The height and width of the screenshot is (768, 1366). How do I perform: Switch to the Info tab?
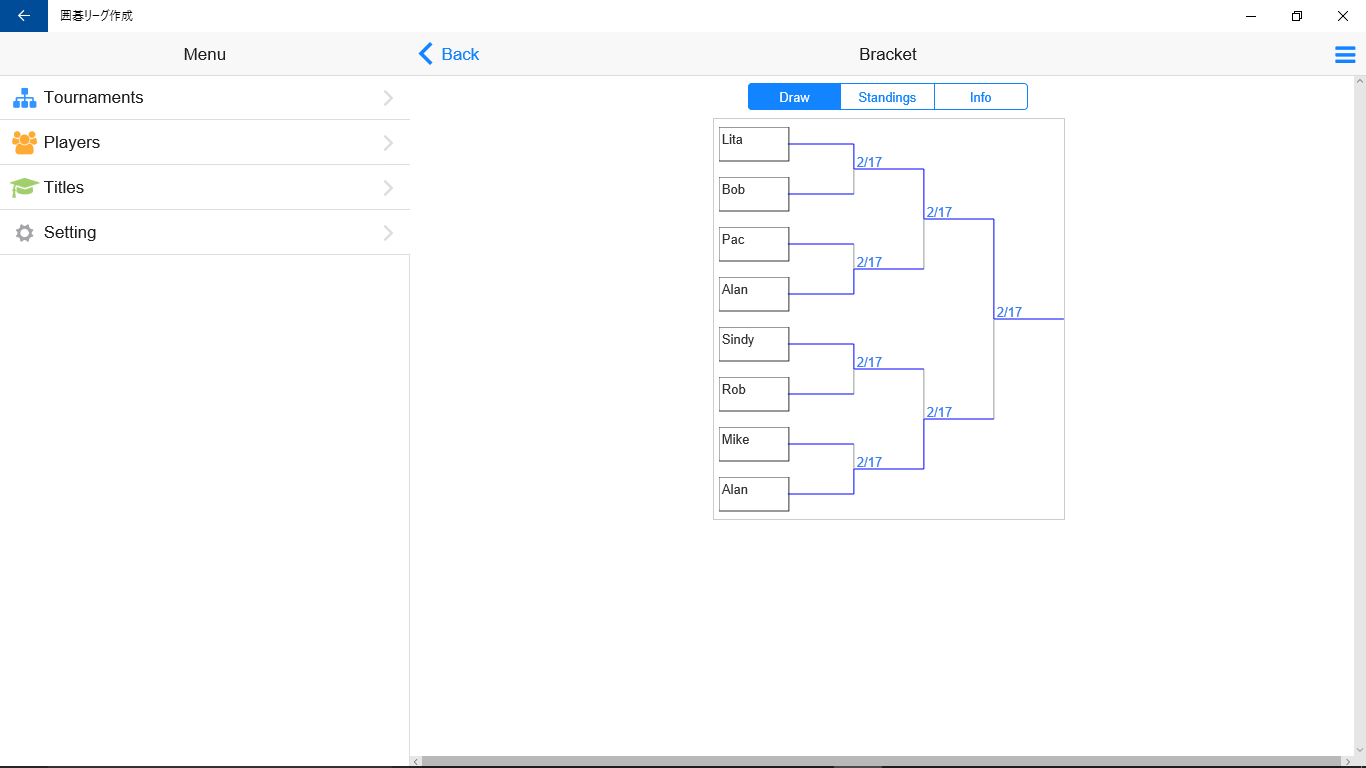[x=980, y=97]
